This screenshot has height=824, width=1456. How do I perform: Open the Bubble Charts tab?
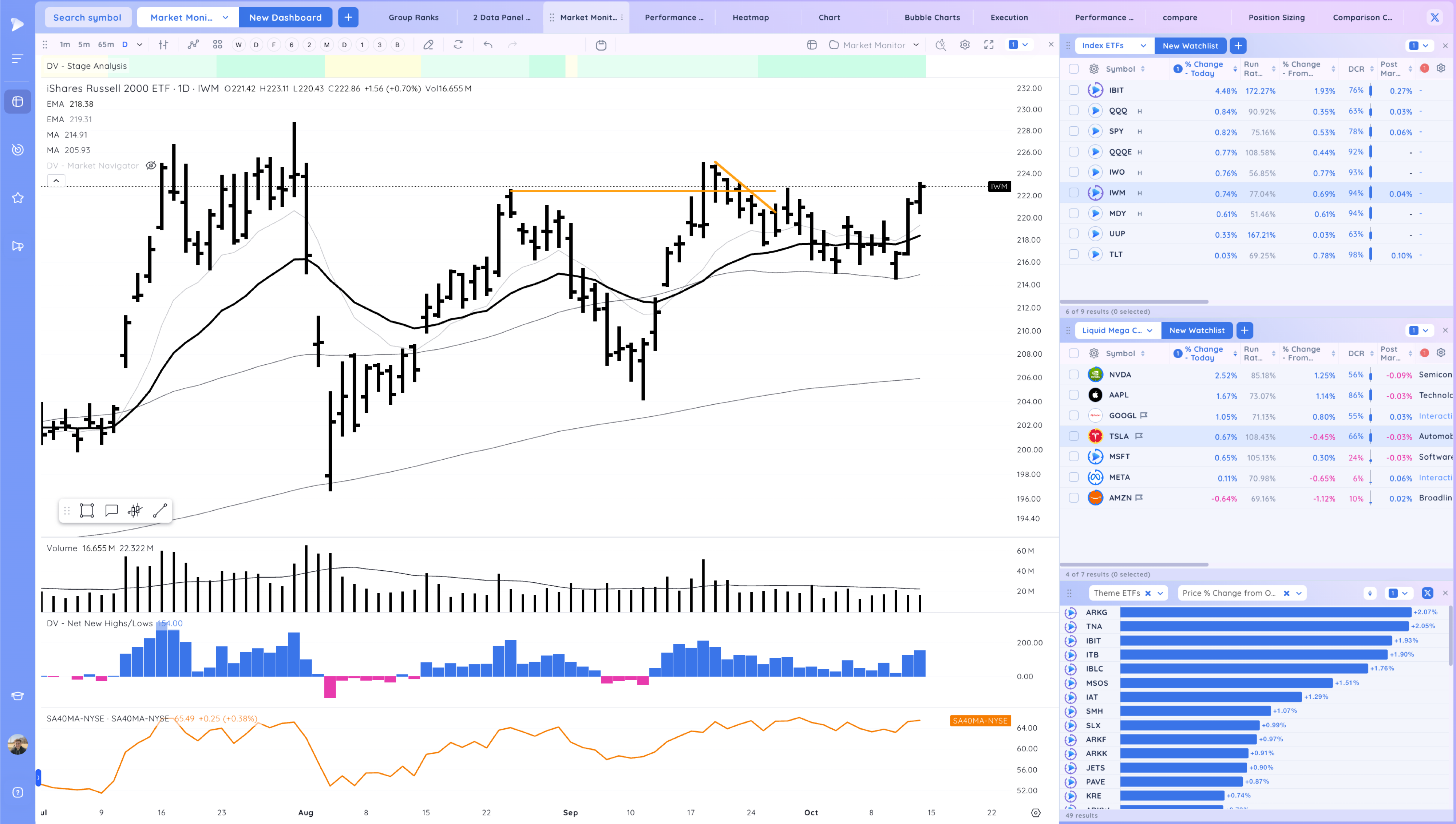932,17
